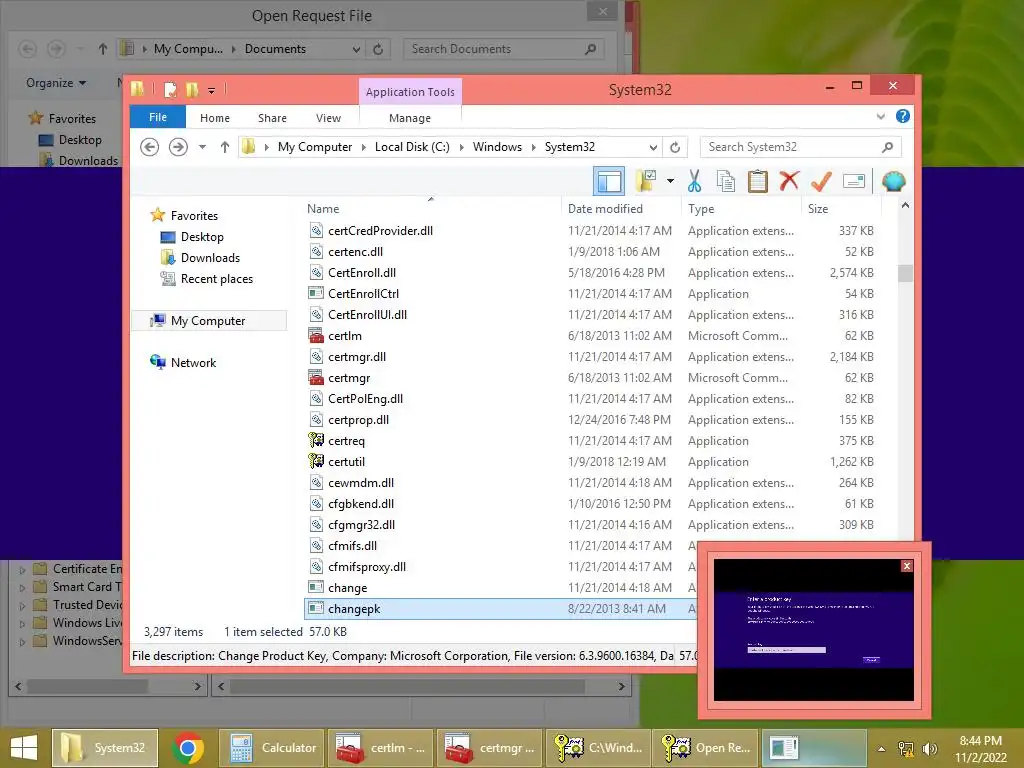
Task: Select Network in the navigation pane
Action: click(x=193, y=362)
